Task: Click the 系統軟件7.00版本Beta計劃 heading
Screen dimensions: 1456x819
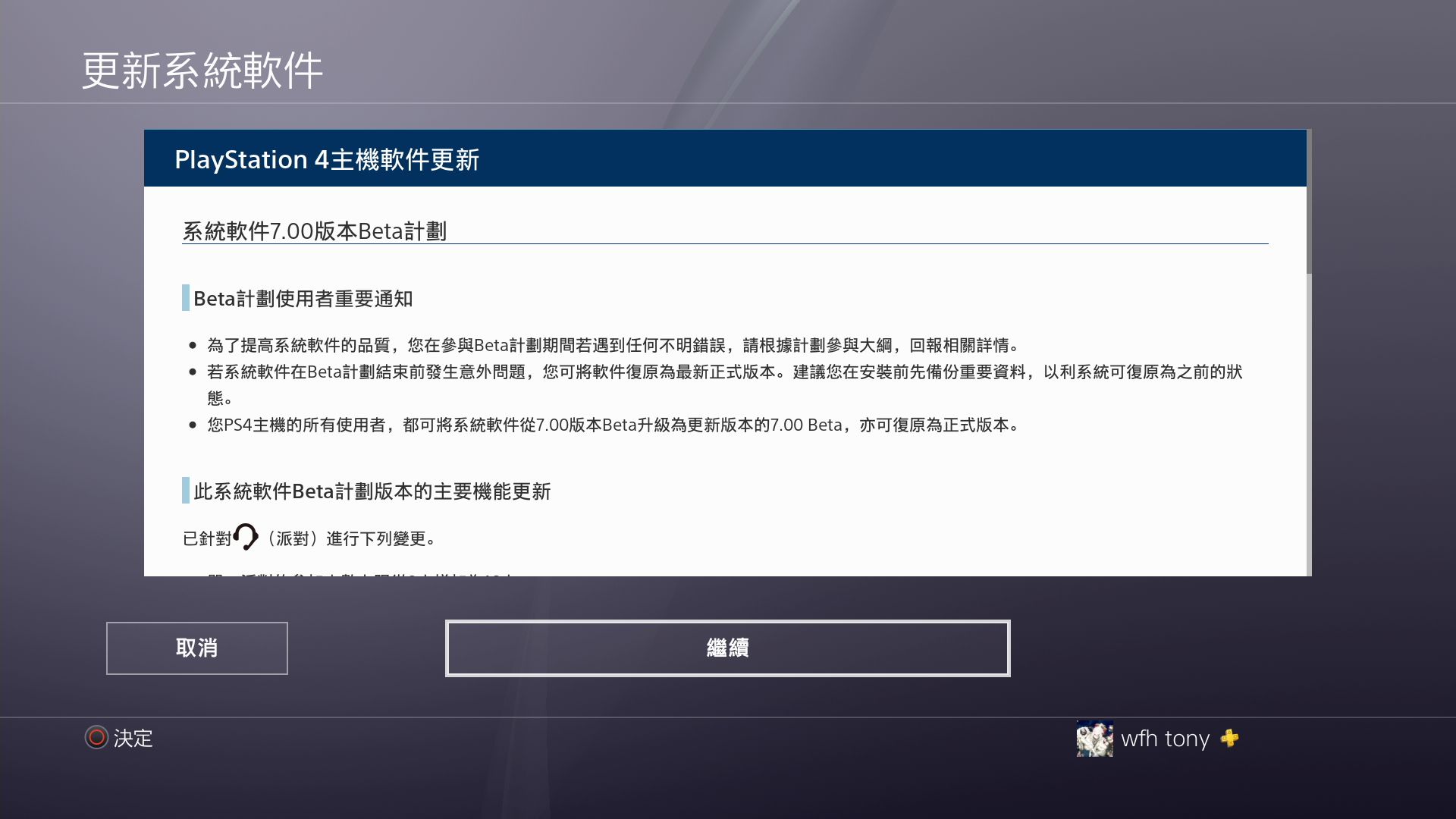Action: [x=315, y=231]
